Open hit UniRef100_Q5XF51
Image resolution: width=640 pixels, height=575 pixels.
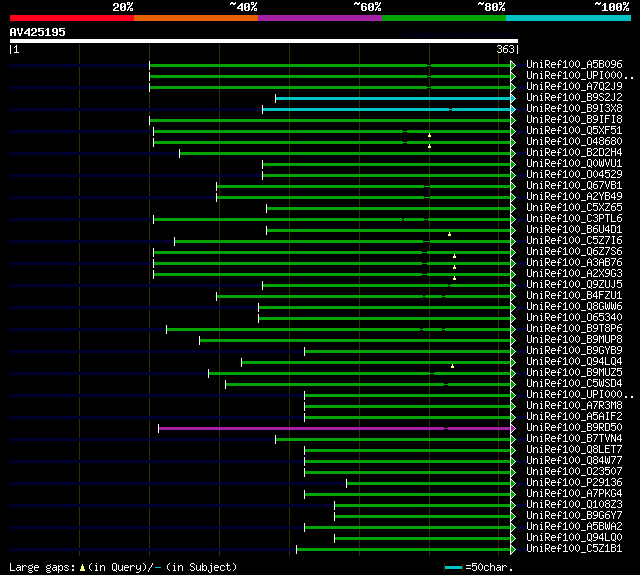pos(574,131)
